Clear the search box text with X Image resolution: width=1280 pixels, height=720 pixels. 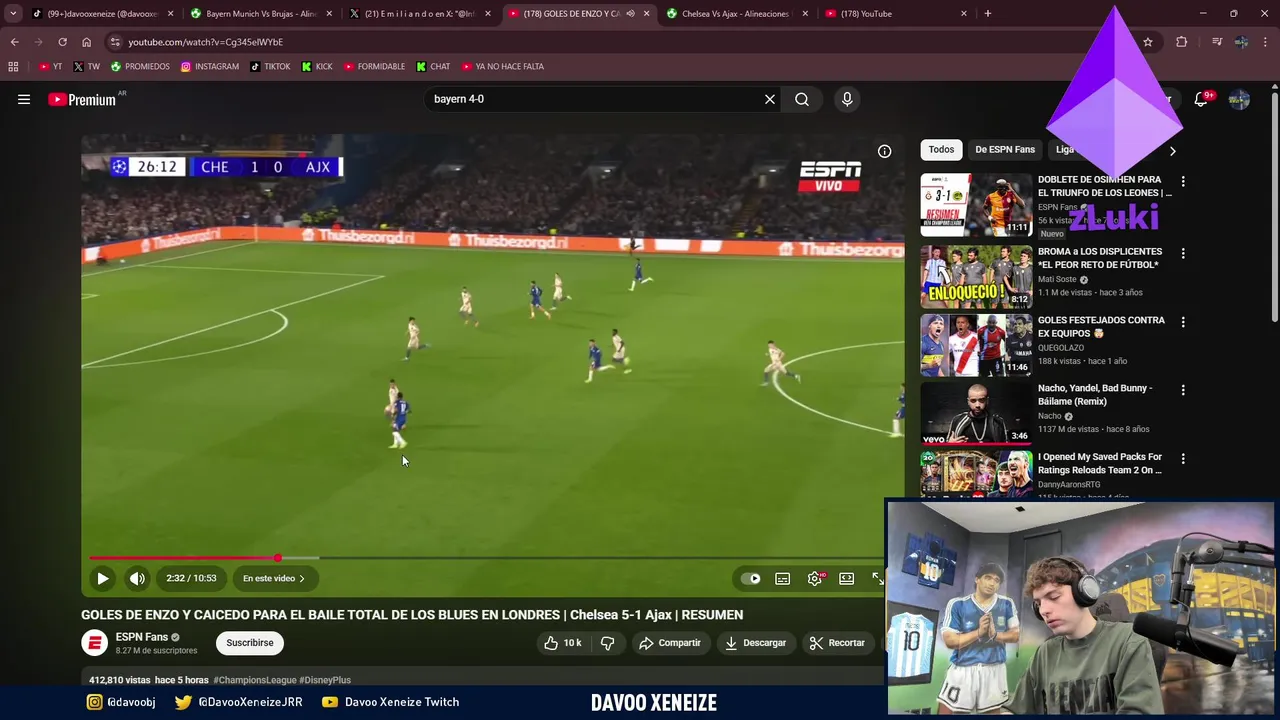(x=770, y=99)
